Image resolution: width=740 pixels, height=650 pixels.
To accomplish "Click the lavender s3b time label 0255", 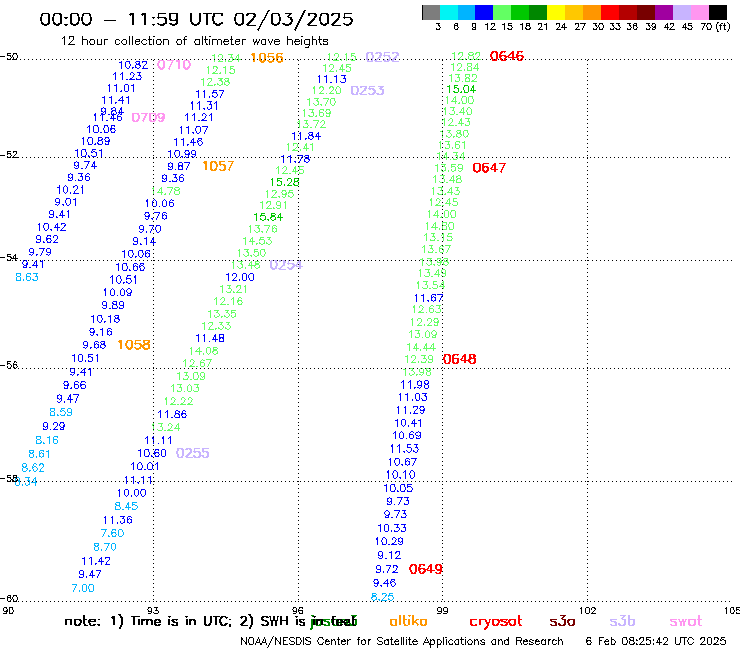I will [x=193, y=453].
